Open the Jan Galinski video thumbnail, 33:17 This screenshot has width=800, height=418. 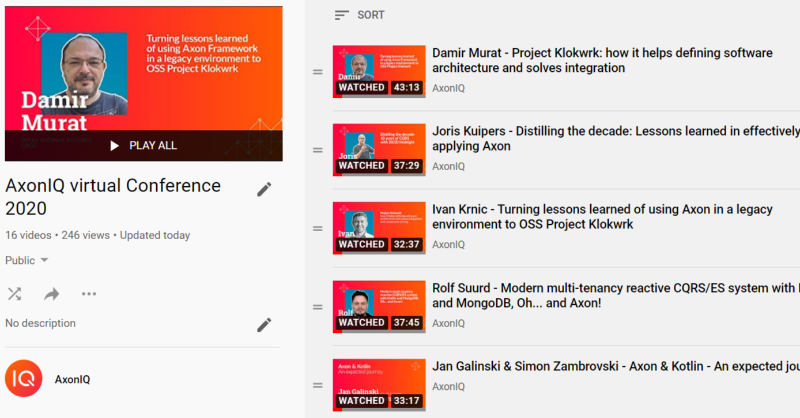tap(379, 385)
